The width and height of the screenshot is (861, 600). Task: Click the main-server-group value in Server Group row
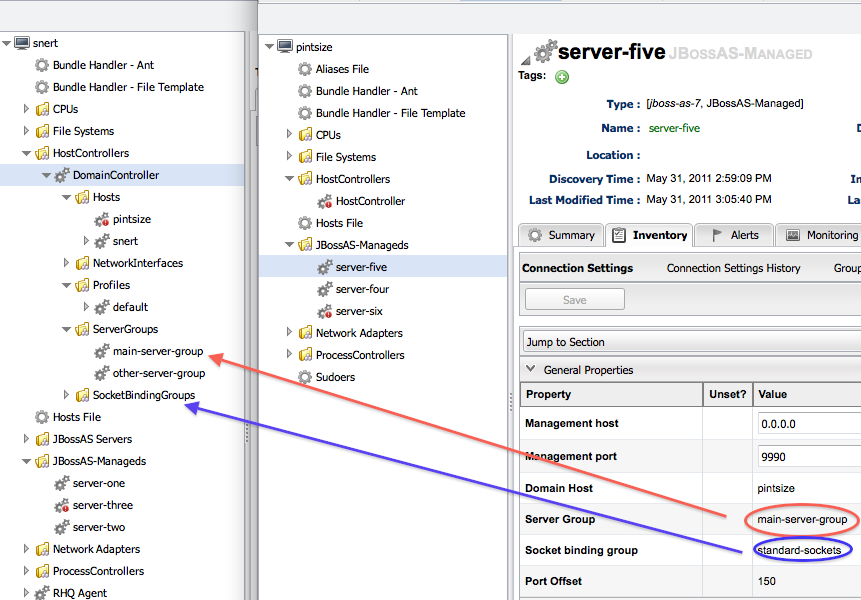(802, 519)
